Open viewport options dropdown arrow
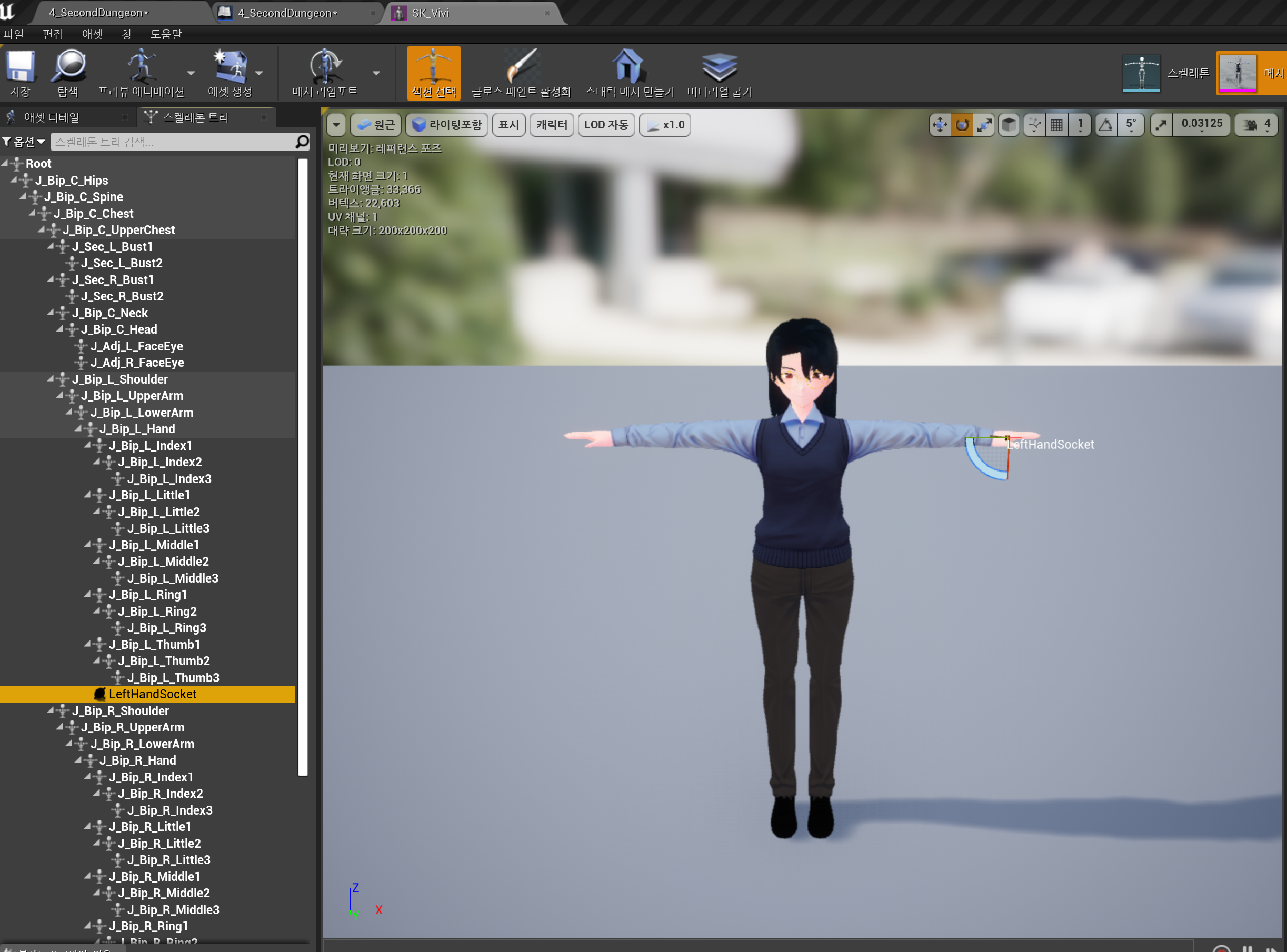This screenshot has height=952, width=1287. coord(336,125)
